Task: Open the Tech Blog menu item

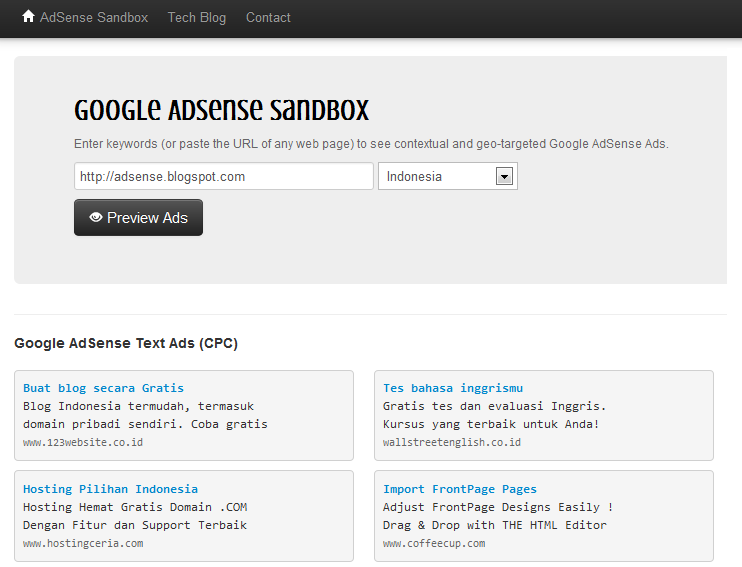Action: click(x=197, y=18)
